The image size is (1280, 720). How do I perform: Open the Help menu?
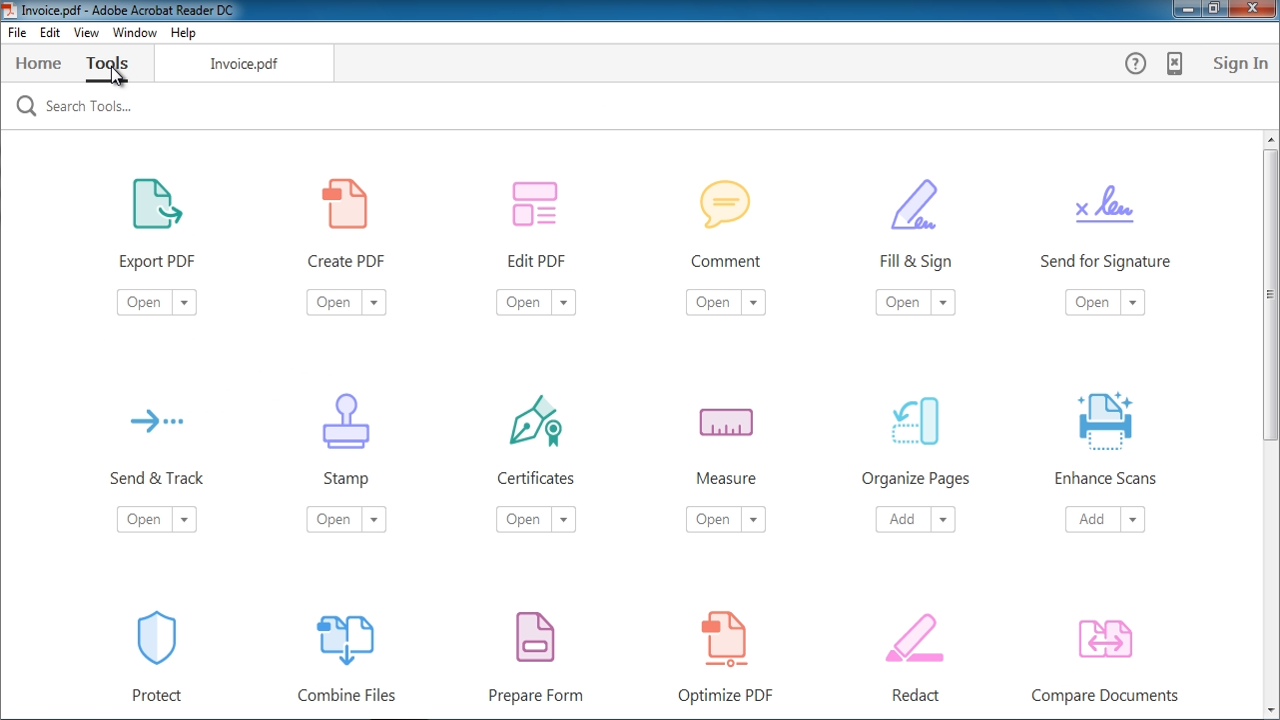tap(183, 33)
